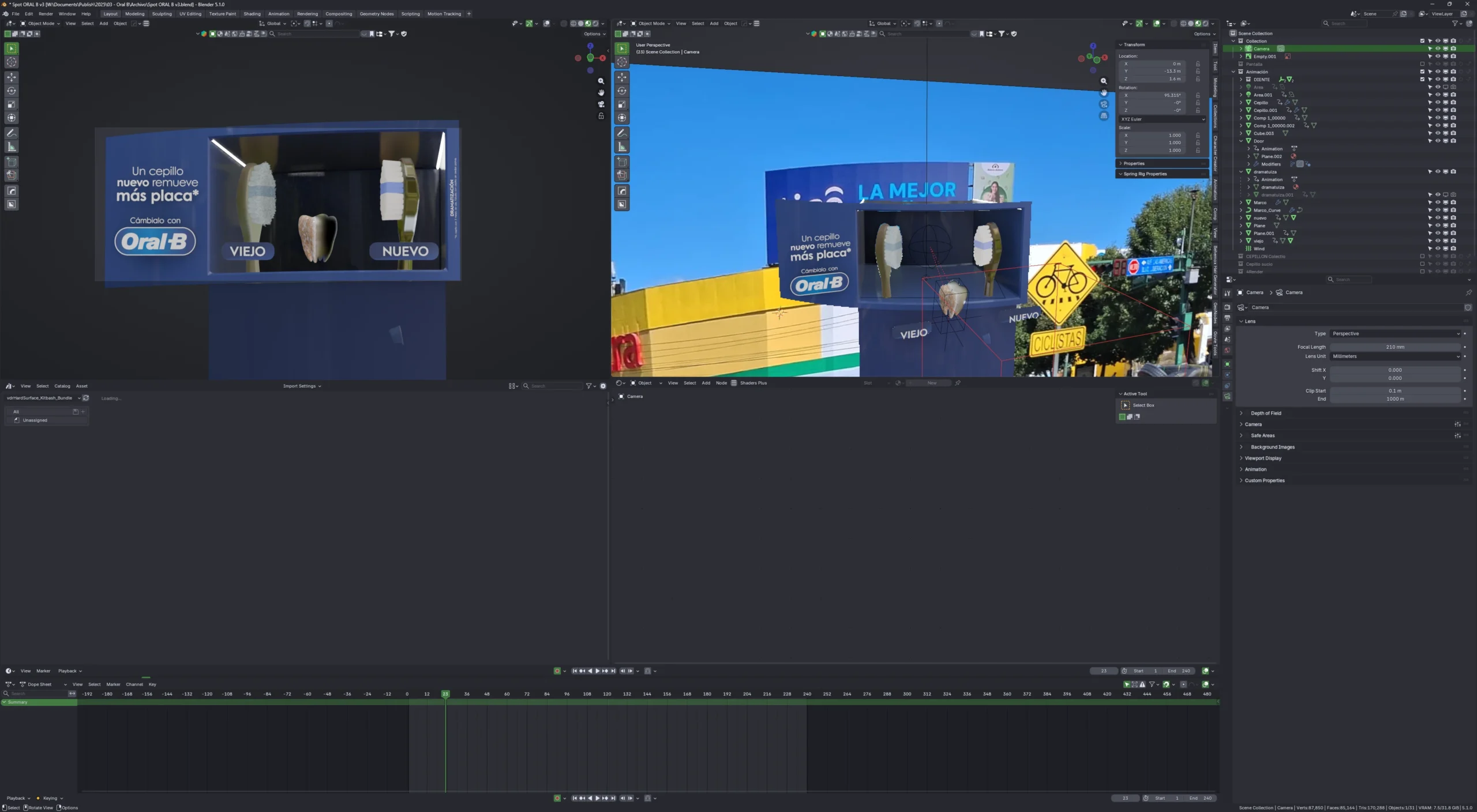Open the Lens Unit Millimeters dropdown
1477x812 pixels.
point(1396,356)
